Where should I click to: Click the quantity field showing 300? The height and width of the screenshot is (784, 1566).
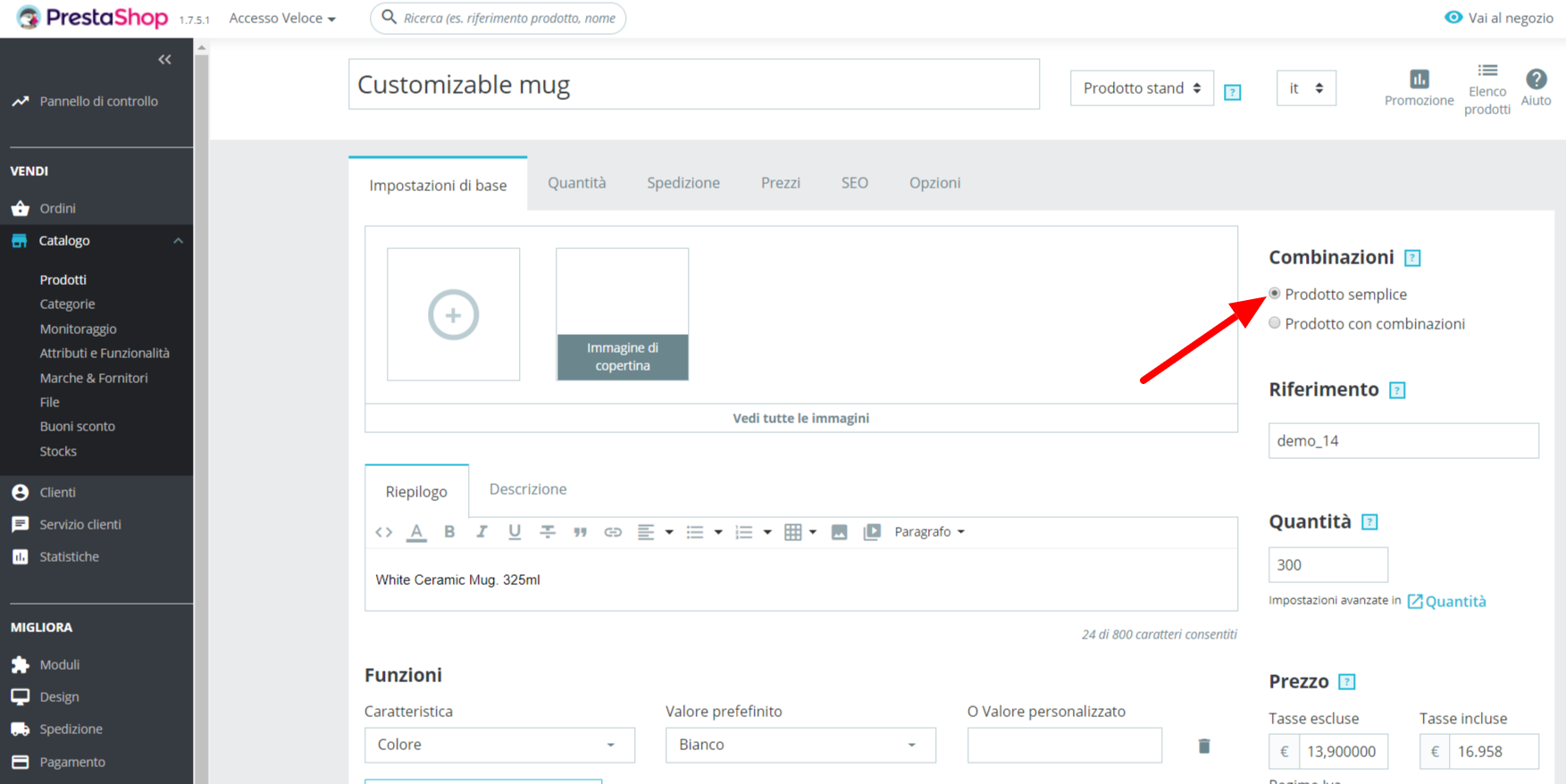[x=1328, y=564]
